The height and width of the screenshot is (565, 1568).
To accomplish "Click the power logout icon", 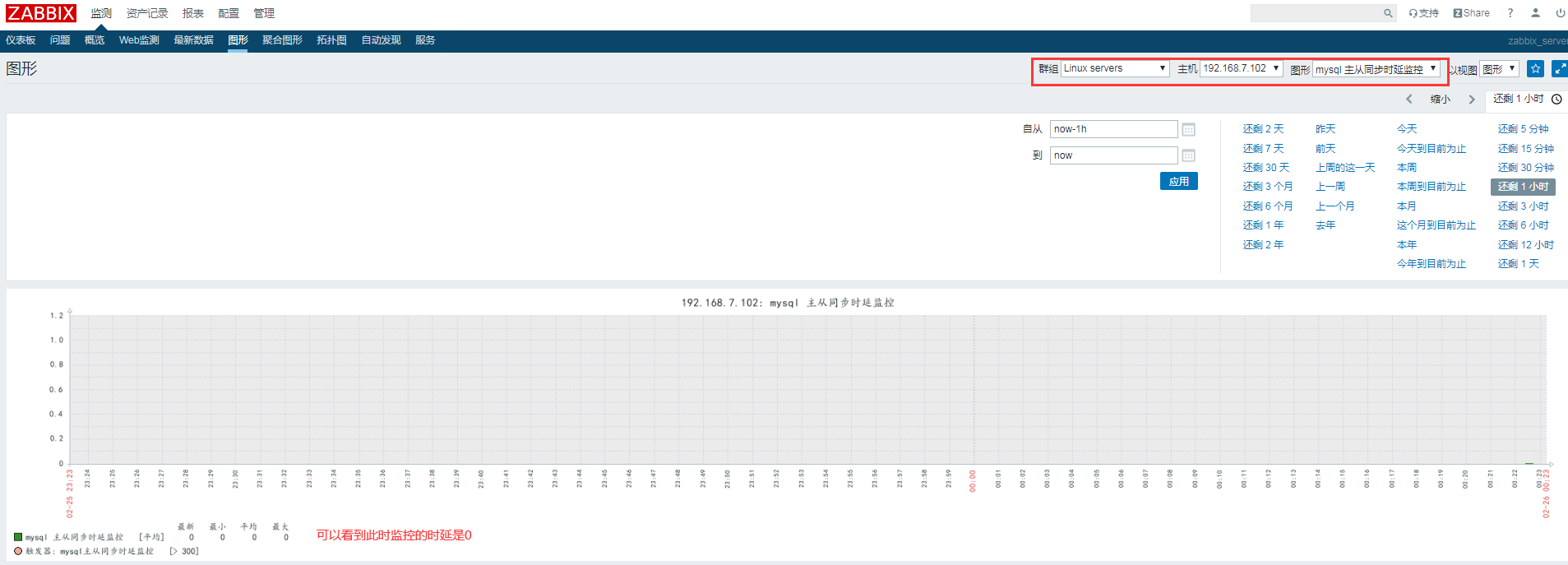I will [1560, 13].
